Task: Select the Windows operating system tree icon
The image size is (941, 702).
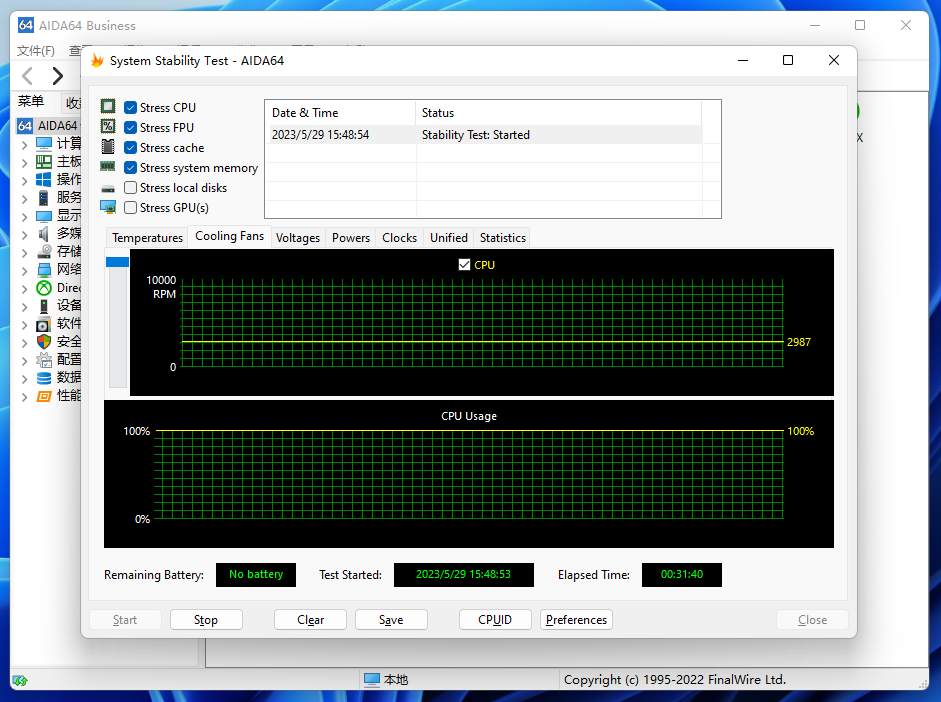Action: (44, 179)
